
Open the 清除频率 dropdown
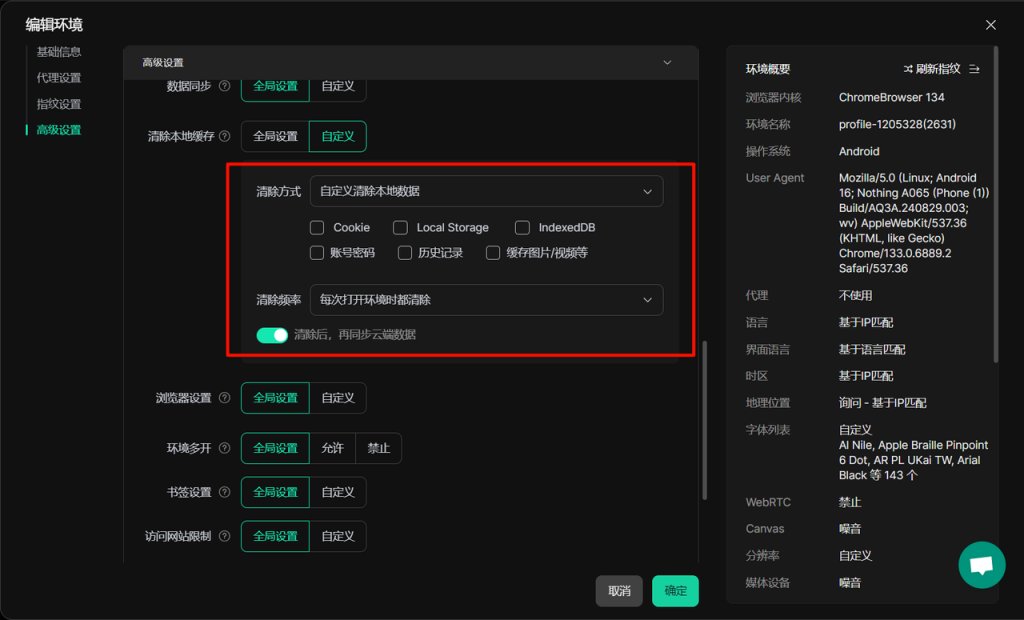point(486,299)
